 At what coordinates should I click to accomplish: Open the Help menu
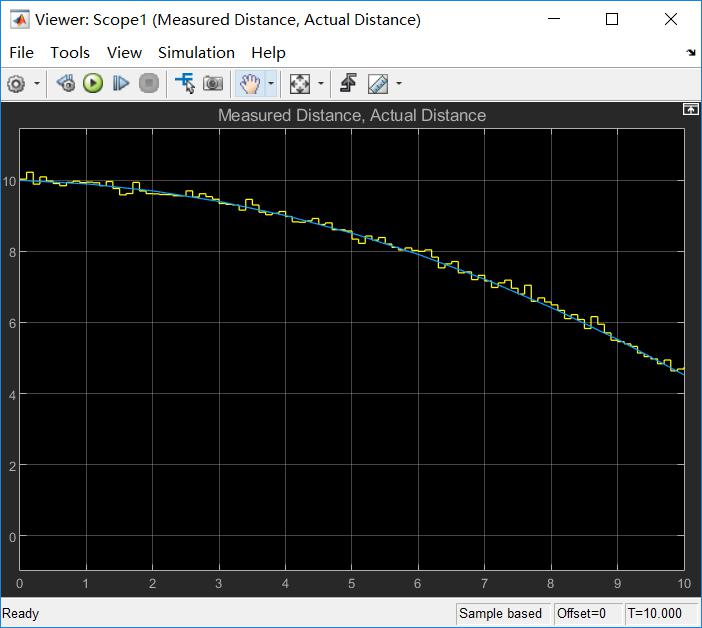[x=269, y=53]
